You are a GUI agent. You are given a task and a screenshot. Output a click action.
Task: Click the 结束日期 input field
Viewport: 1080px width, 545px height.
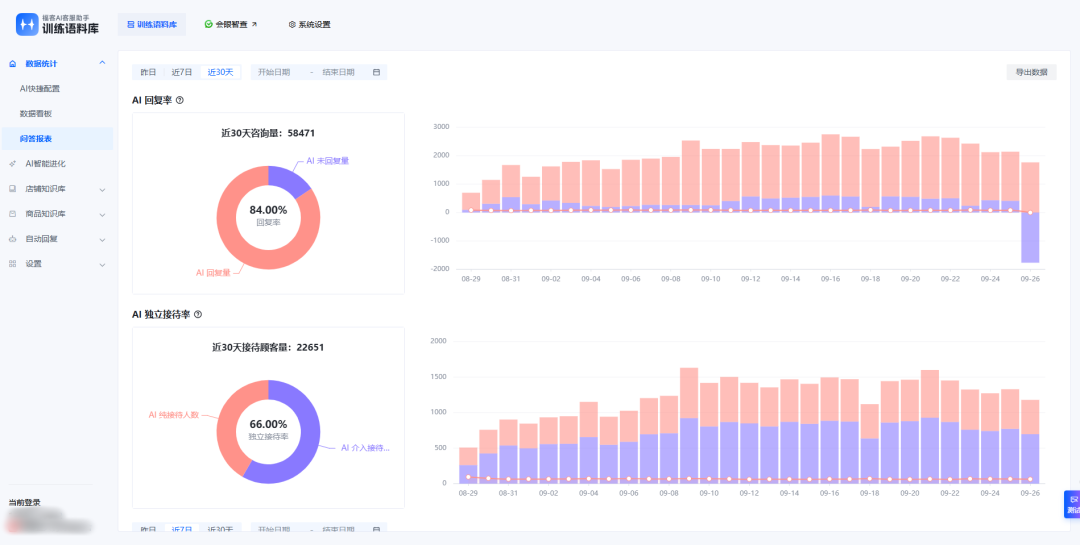click(x=338, y=72)
